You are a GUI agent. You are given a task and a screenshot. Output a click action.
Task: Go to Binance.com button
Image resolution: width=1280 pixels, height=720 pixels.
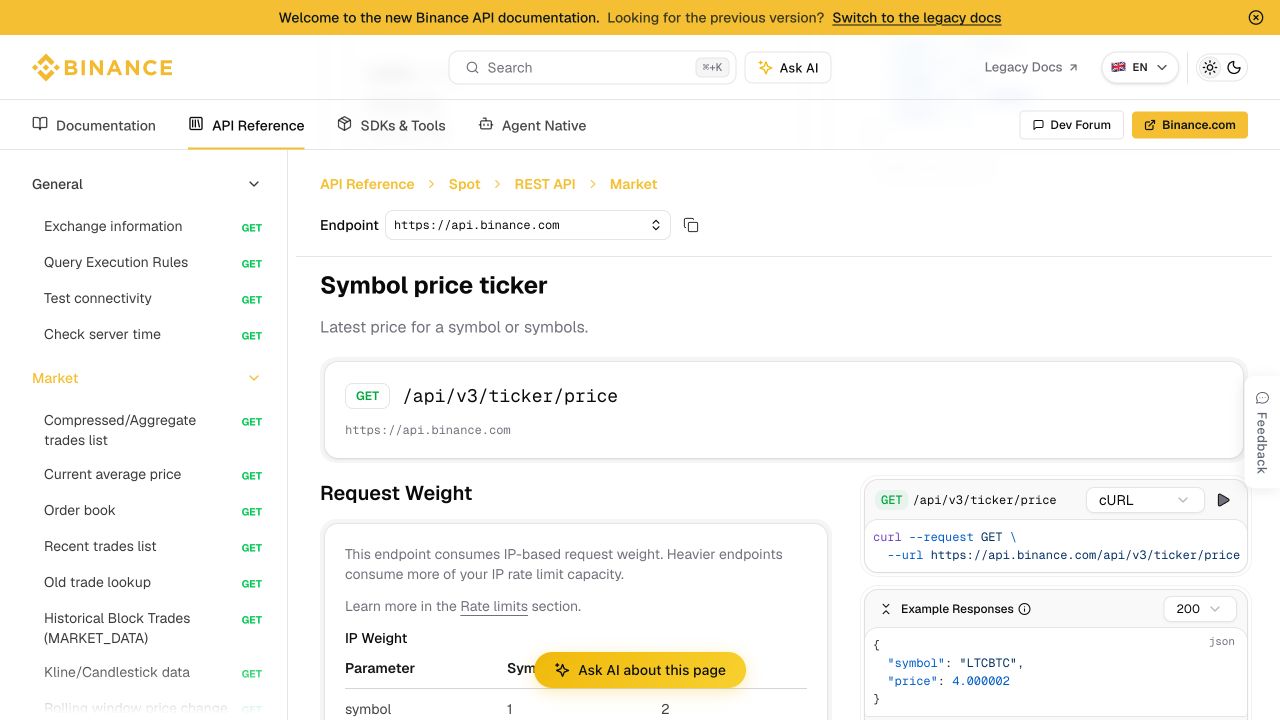click(x=1190, y=125)
